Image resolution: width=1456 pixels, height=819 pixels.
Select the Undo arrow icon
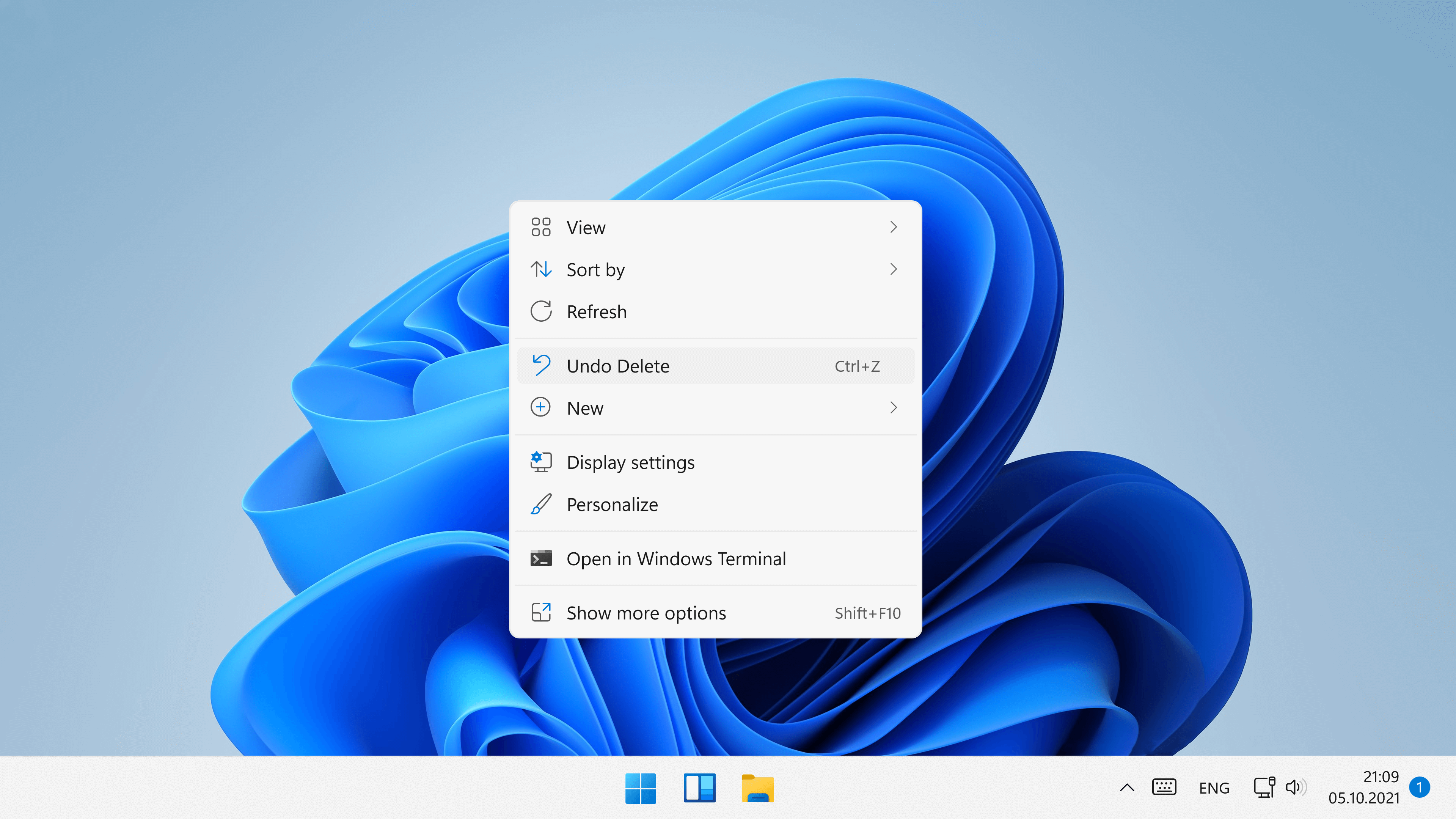[541, 365]
